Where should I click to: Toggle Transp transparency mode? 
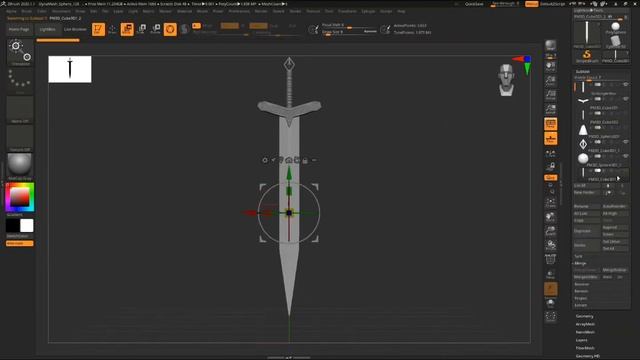pos(551,274)
